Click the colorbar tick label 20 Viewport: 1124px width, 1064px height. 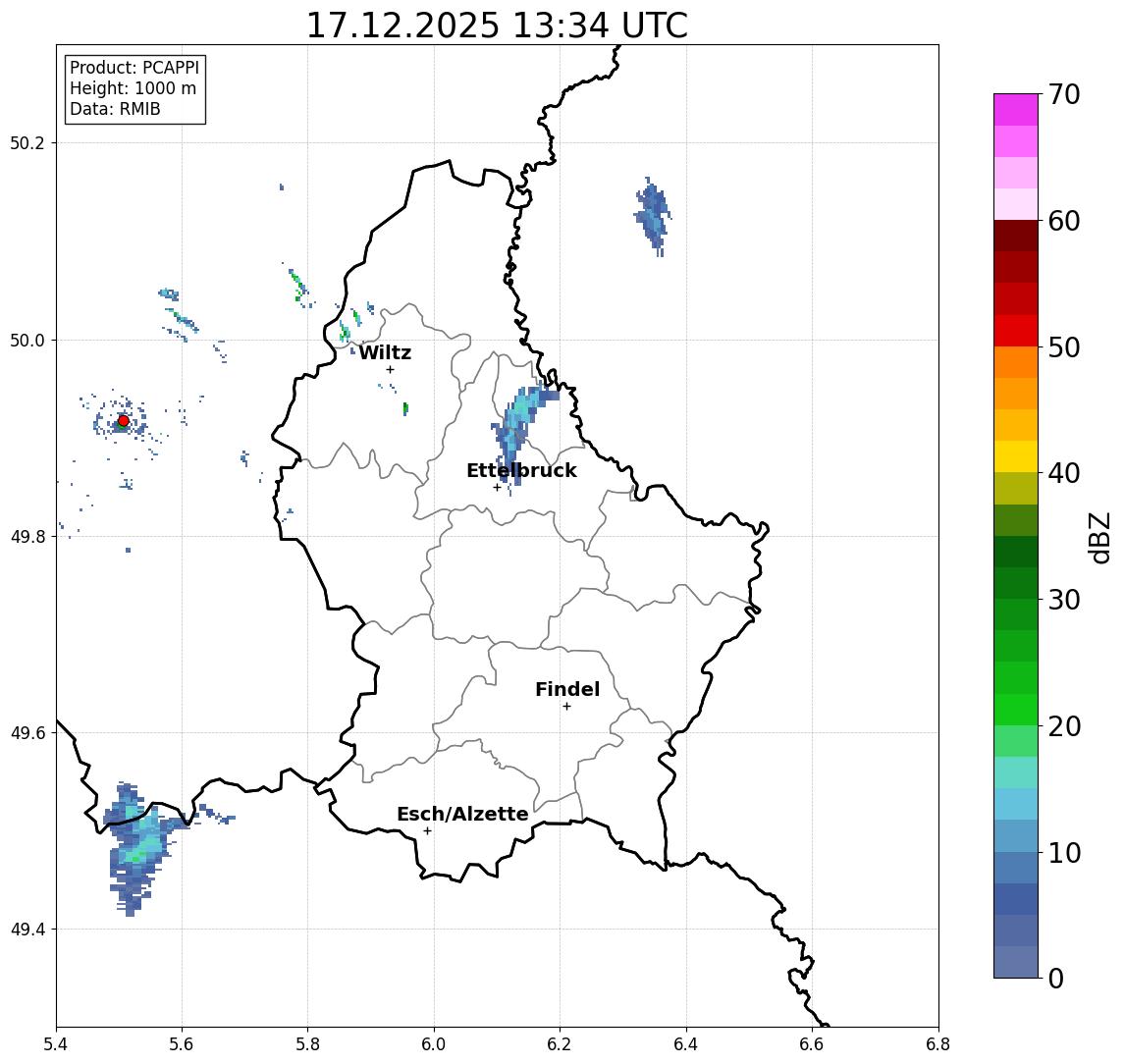1064,726
